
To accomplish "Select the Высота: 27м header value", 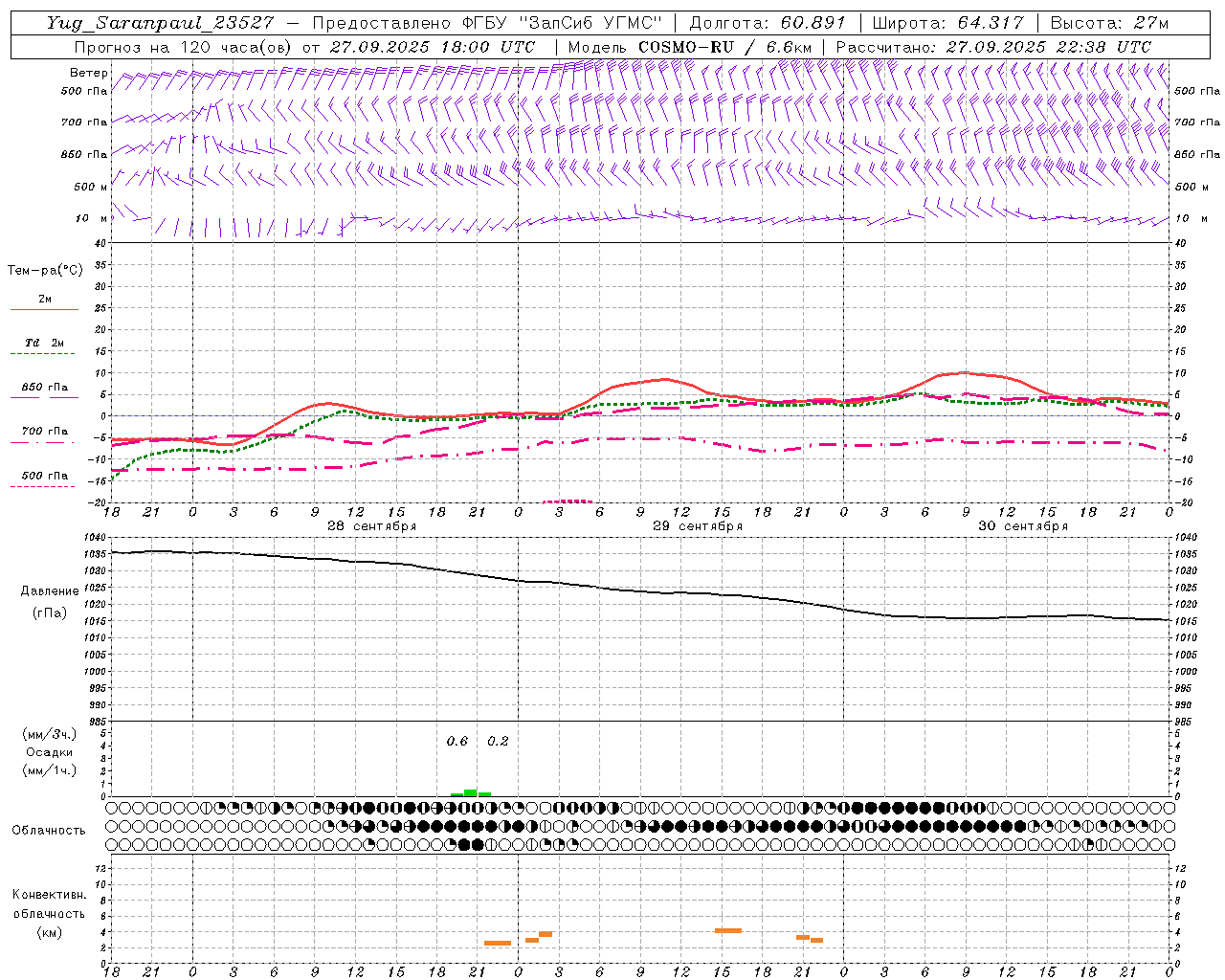I will (1109, 23).
